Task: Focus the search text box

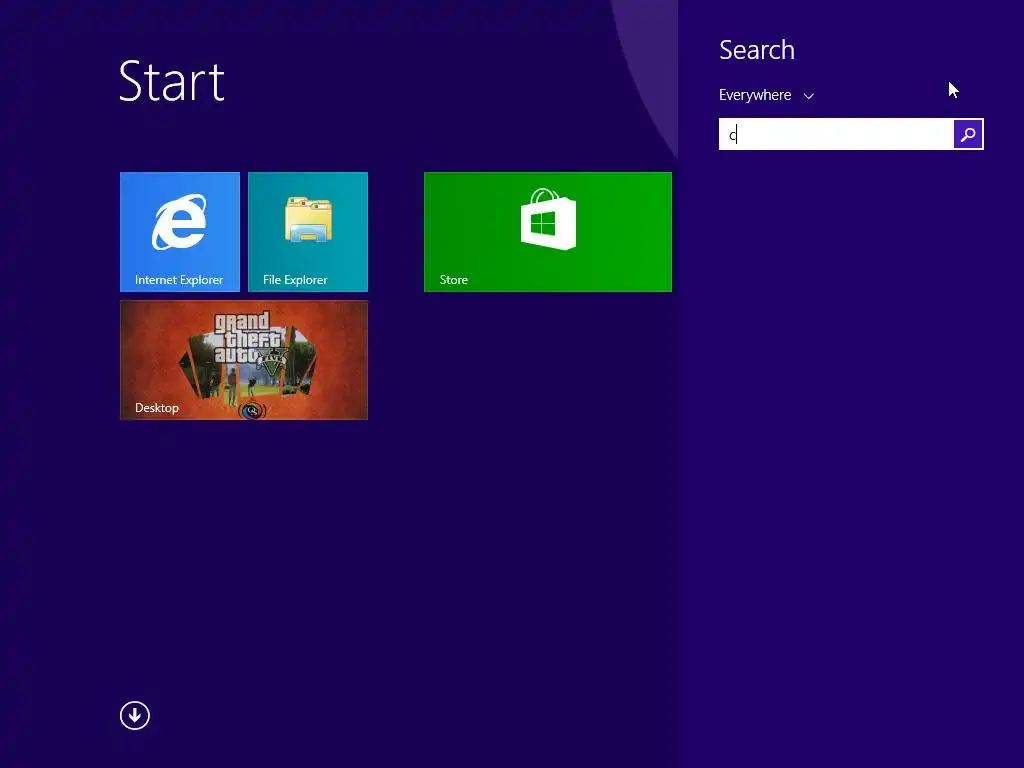Action: click(836, 134)
